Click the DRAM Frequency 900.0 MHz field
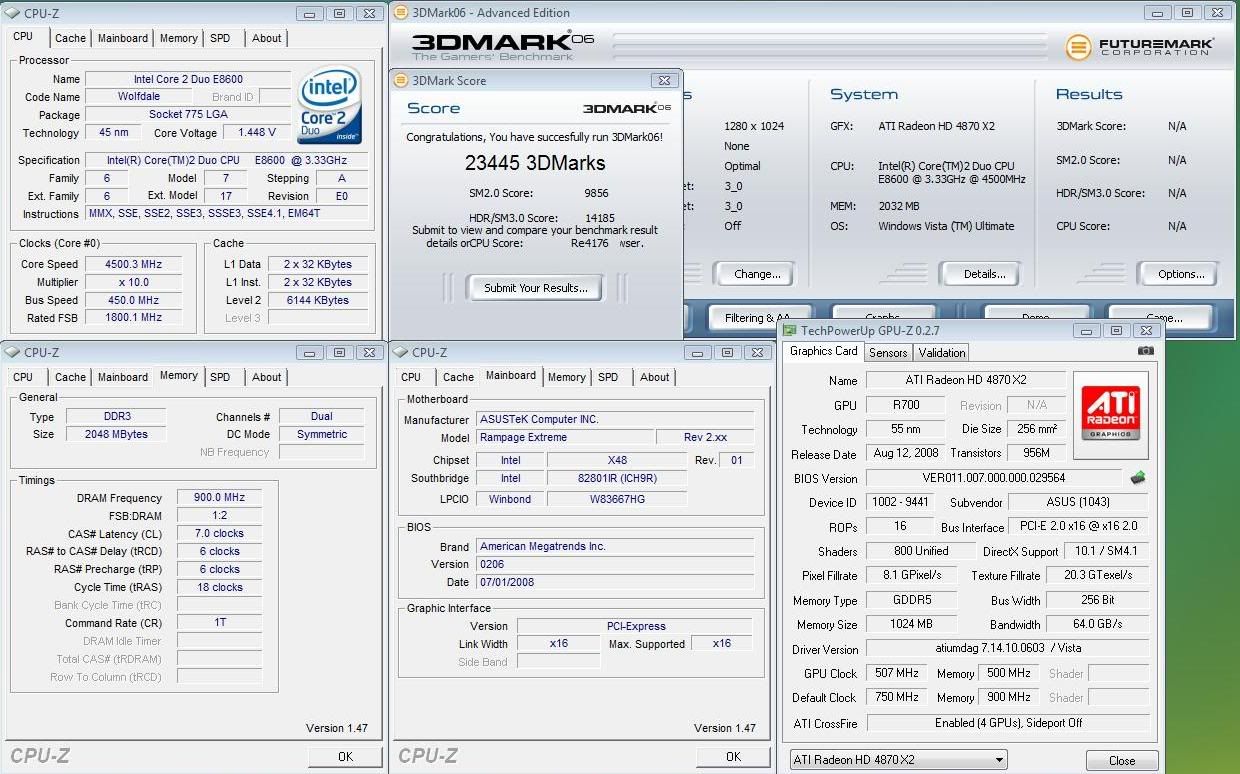Viewport: 1240px width, 774px height. pos(220,498)
